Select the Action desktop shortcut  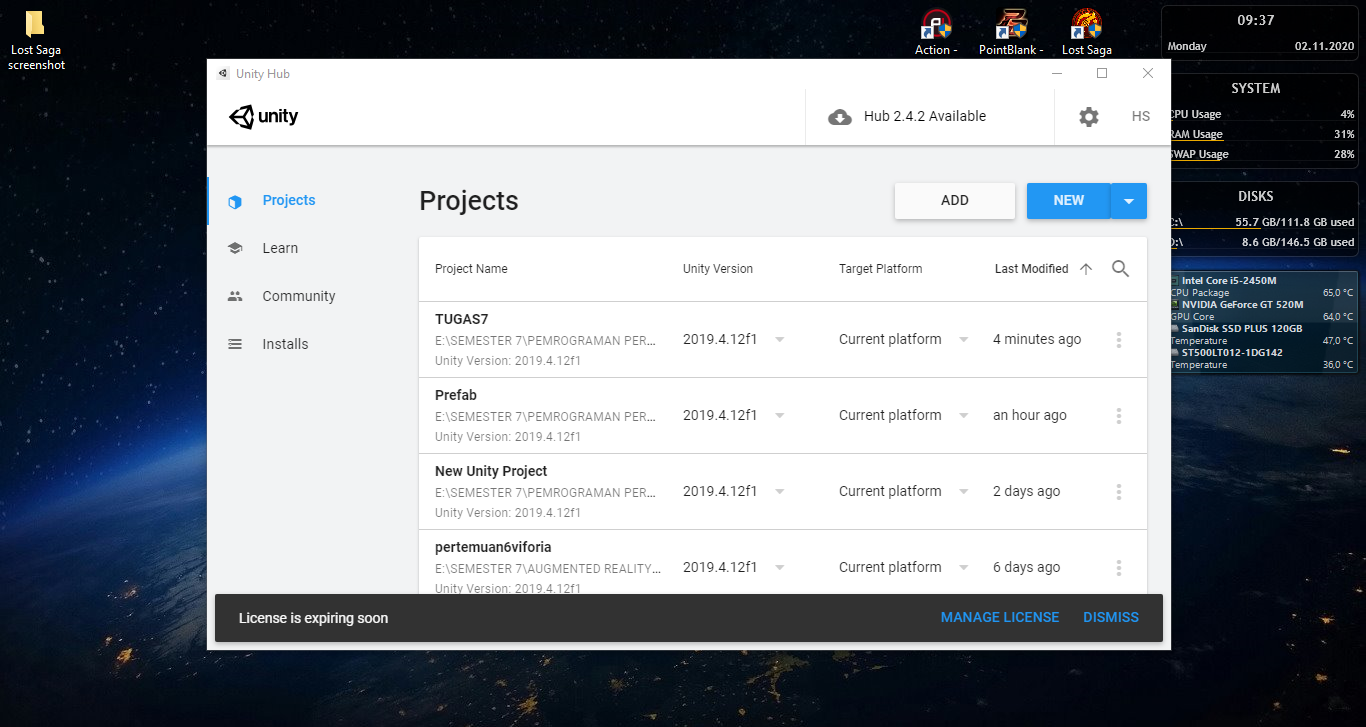coord(936,32)
